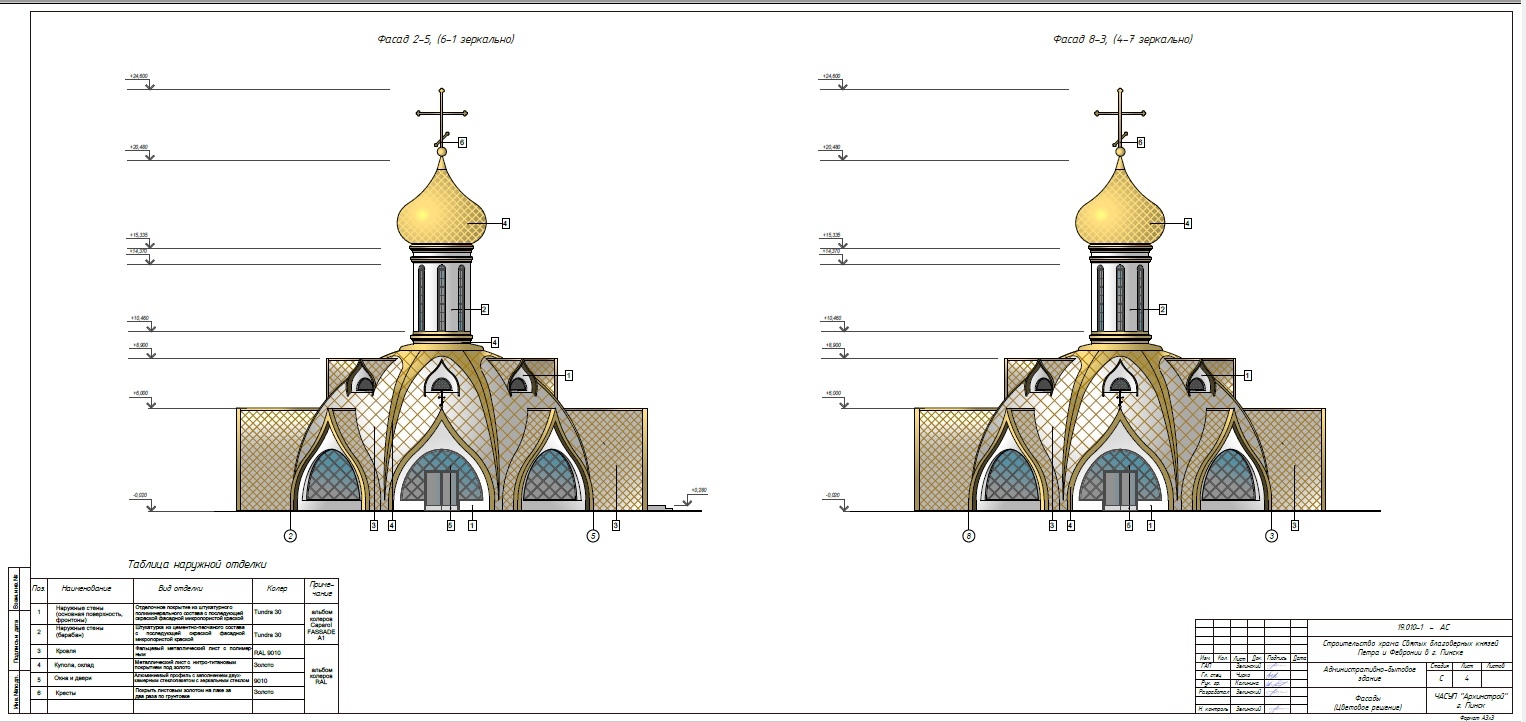Image resolution: width=1526 pixels, height=722 pixels.
Task: Click the 'Вид отделки' table header
Action: point(191,589)
